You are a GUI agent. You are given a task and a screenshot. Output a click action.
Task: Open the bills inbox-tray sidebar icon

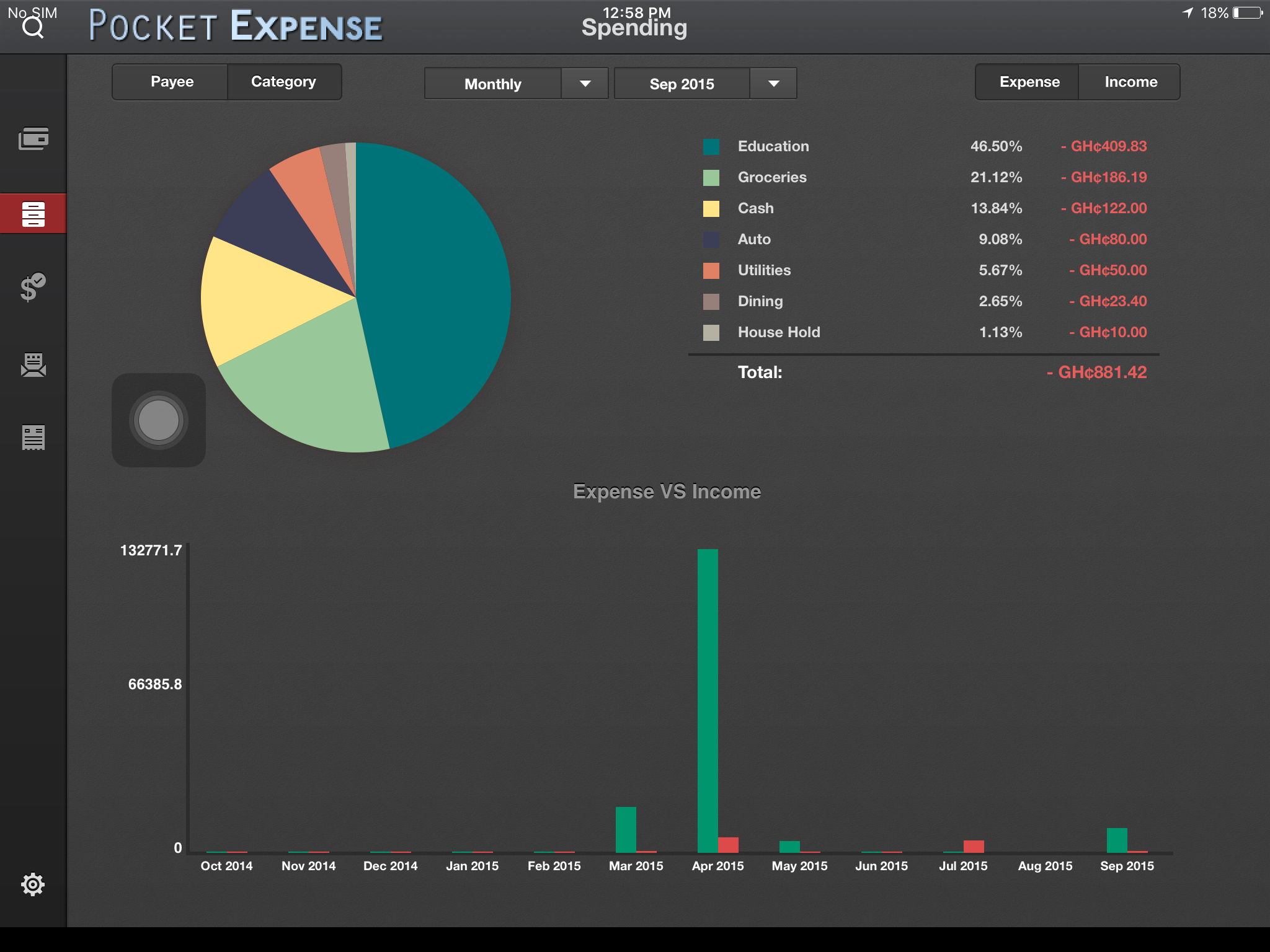point(33,365)
